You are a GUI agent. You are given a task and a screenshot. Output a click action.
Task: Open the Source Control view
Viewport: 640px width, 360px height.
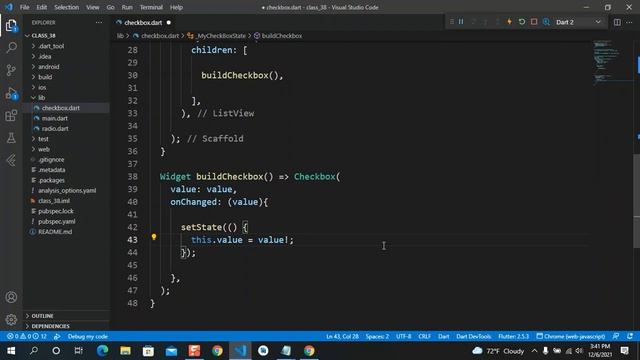(x=11, y=70)
